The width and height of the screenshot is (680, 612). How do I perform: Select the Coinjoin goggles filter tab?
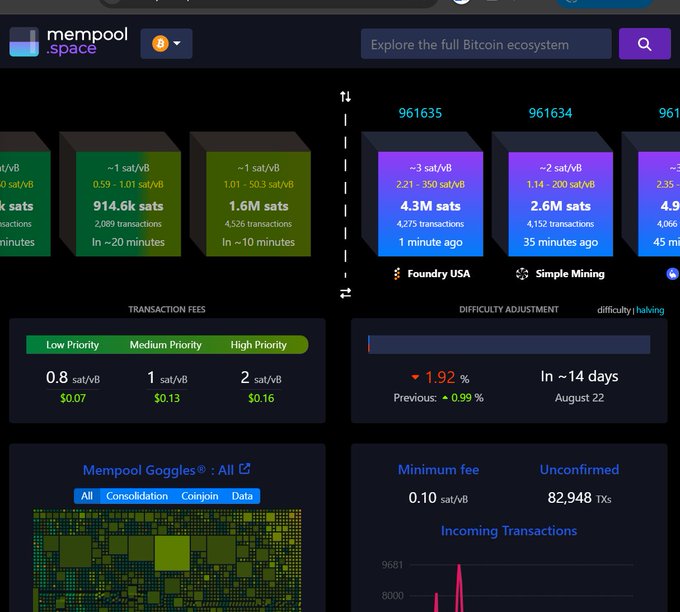(x=199, y=496)
